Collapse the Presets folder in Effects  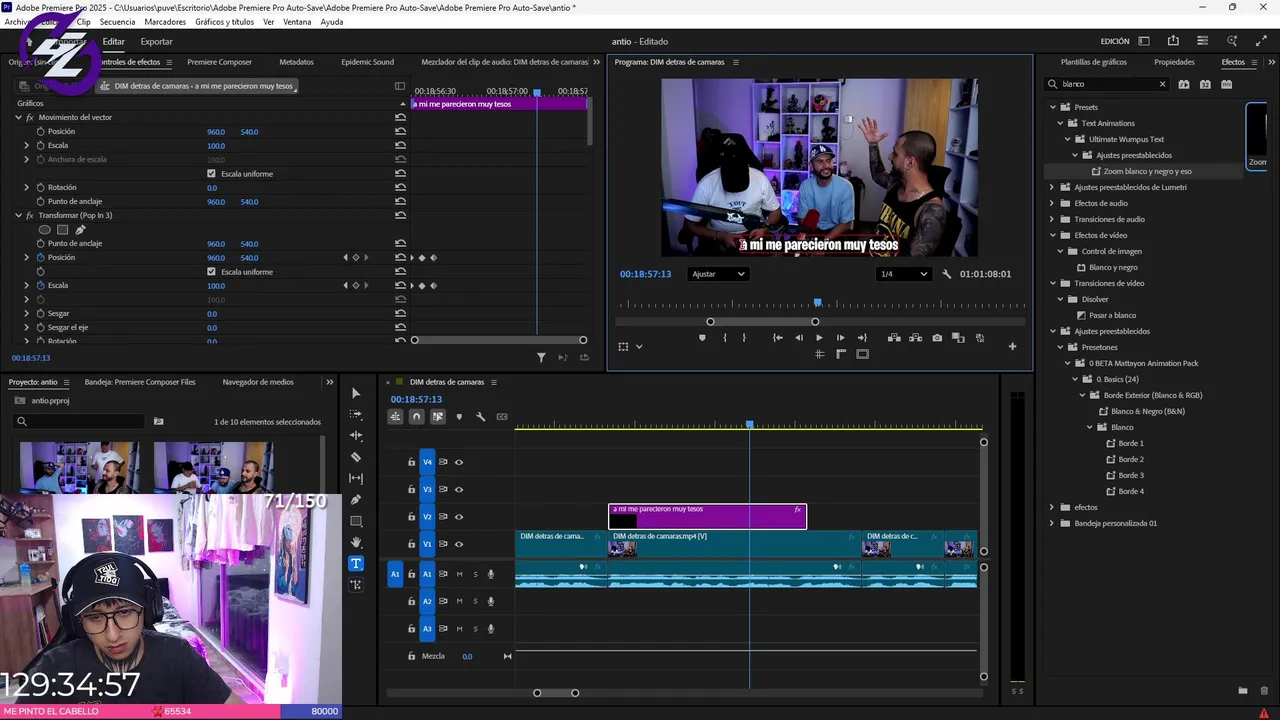[1052, 107]
